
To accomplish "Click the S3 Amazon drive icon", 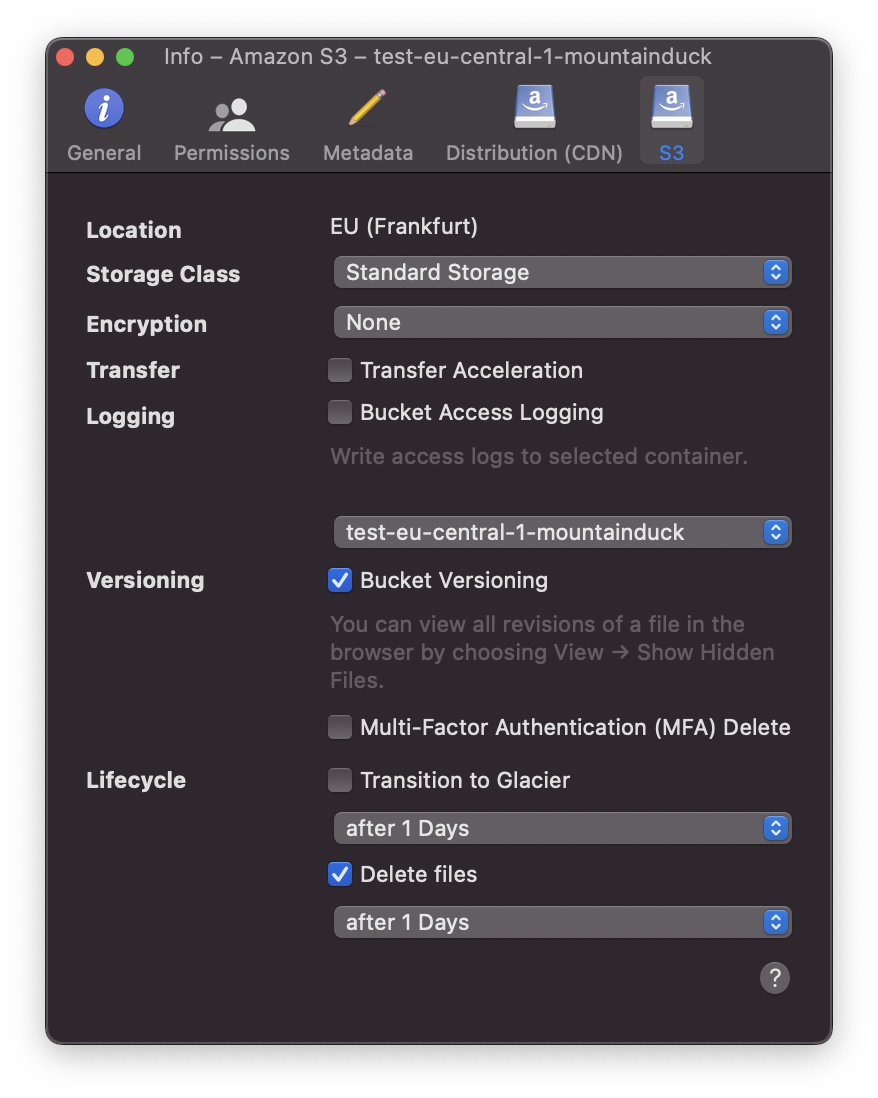I will click(671, 107).
